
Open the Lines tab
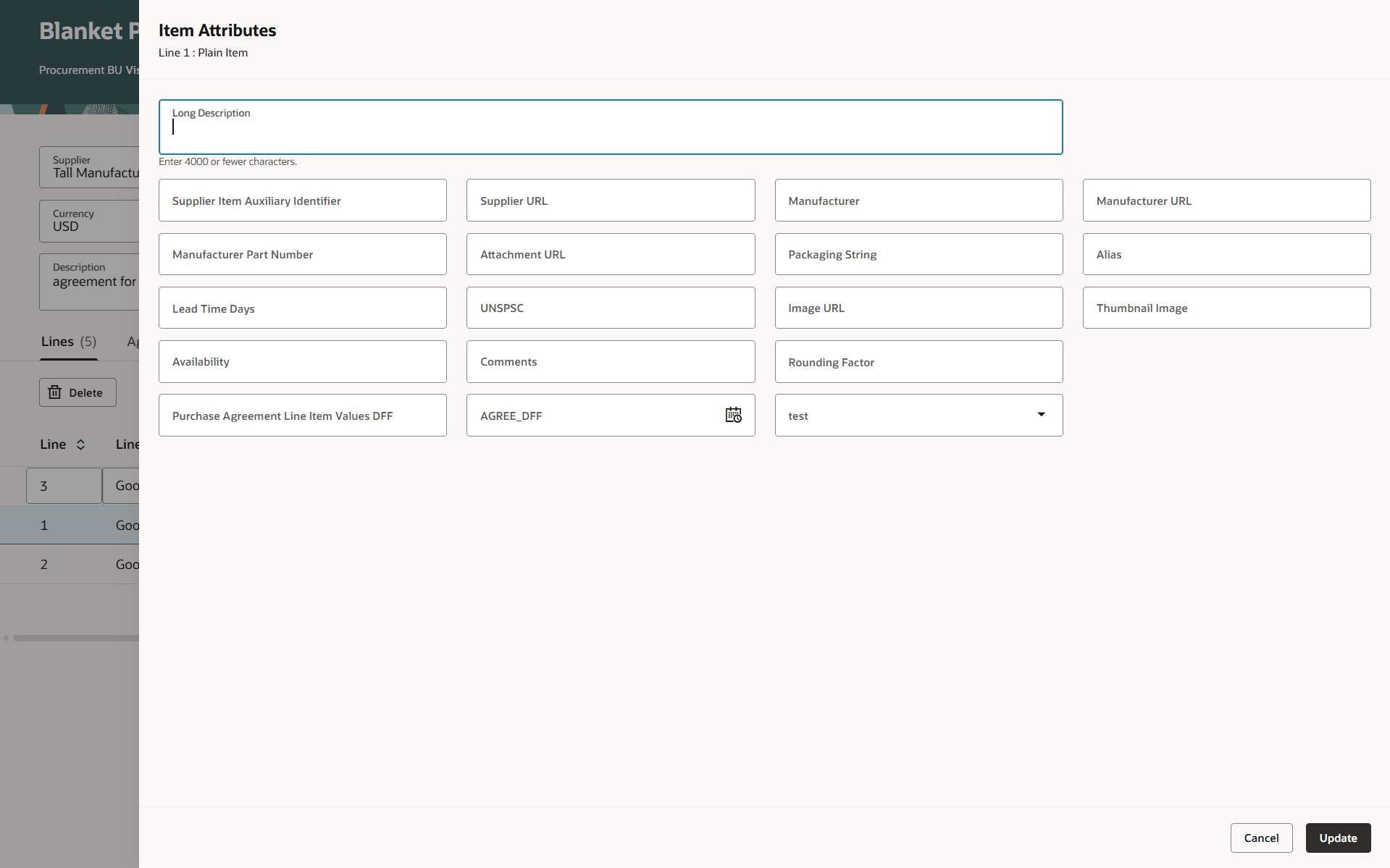pos(69,342)
